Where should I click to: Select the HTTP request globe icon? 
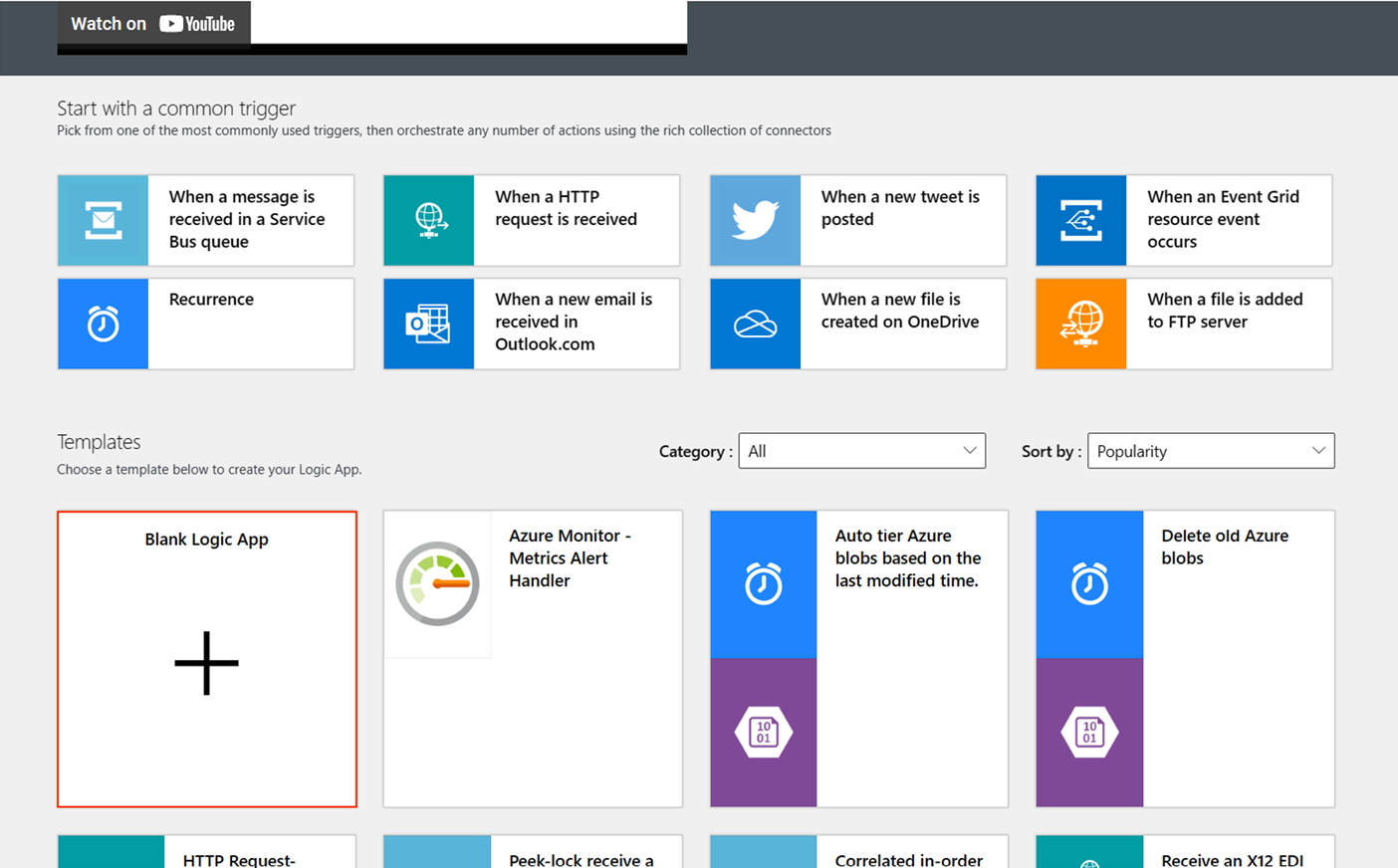[430, 220]
